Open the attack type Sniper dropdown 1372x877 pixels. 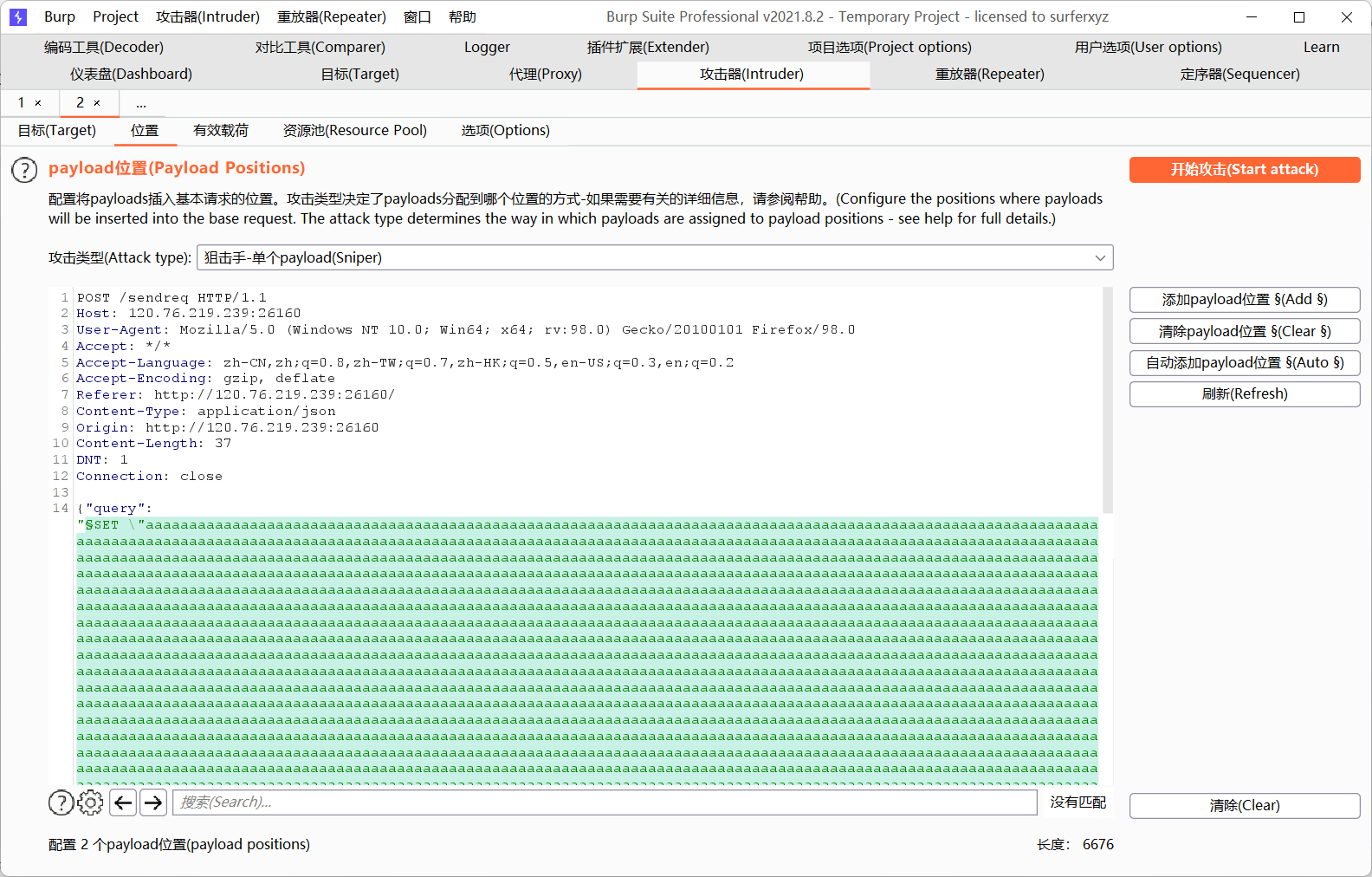[x=655, y=257]
